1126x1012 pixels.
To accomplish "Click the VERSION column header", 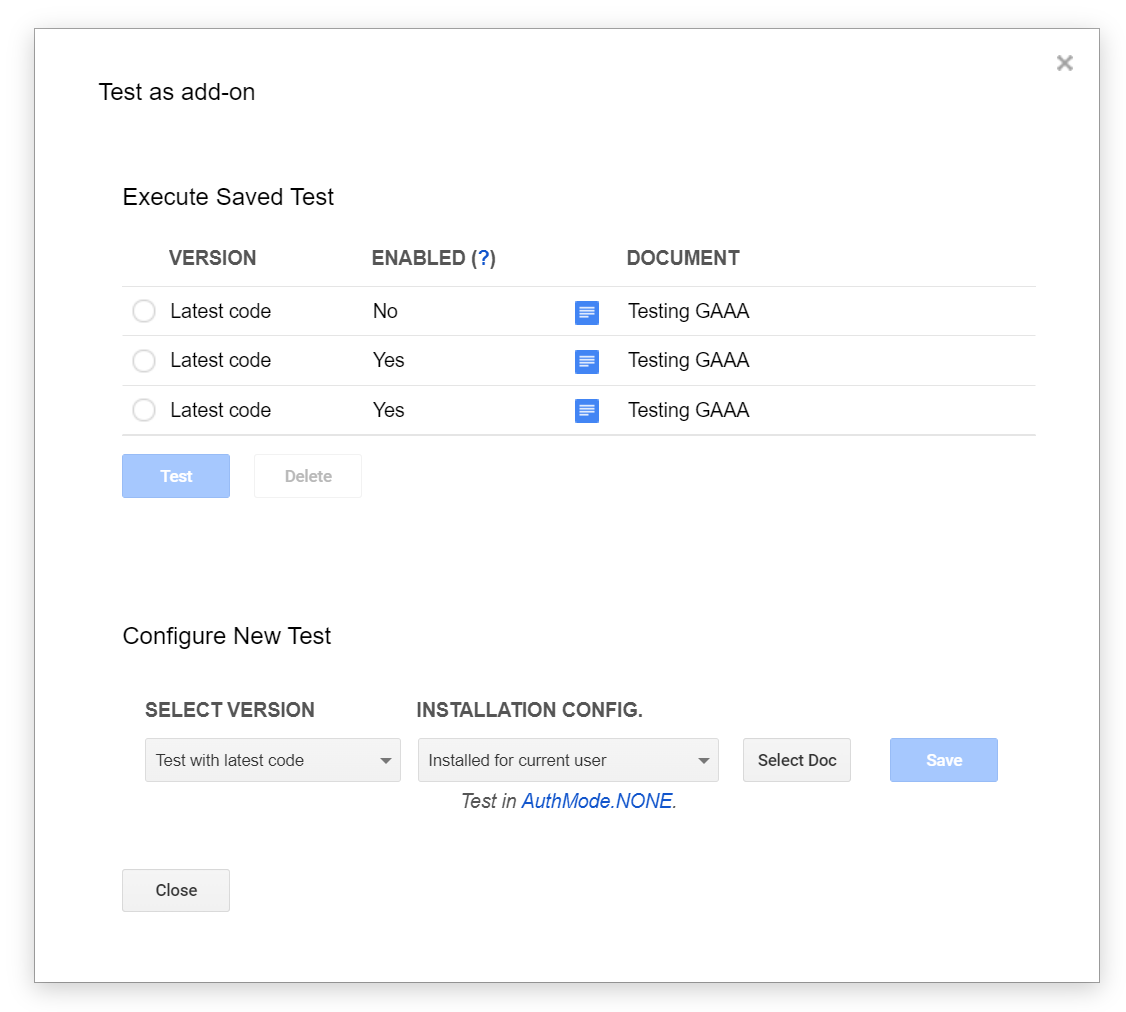I will pos(213,258).
